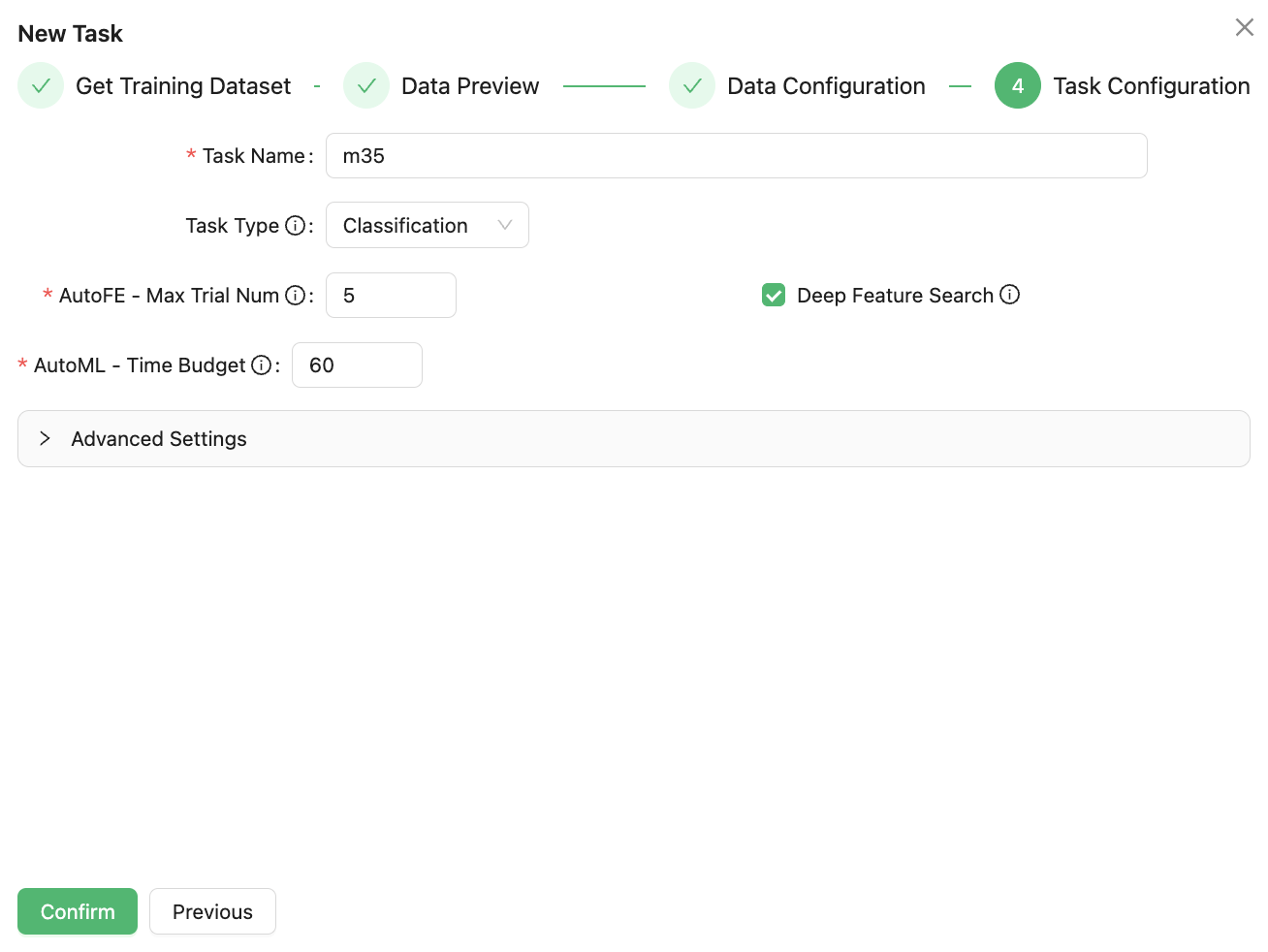Go to the Data Configuration step label

coord(826,86)
